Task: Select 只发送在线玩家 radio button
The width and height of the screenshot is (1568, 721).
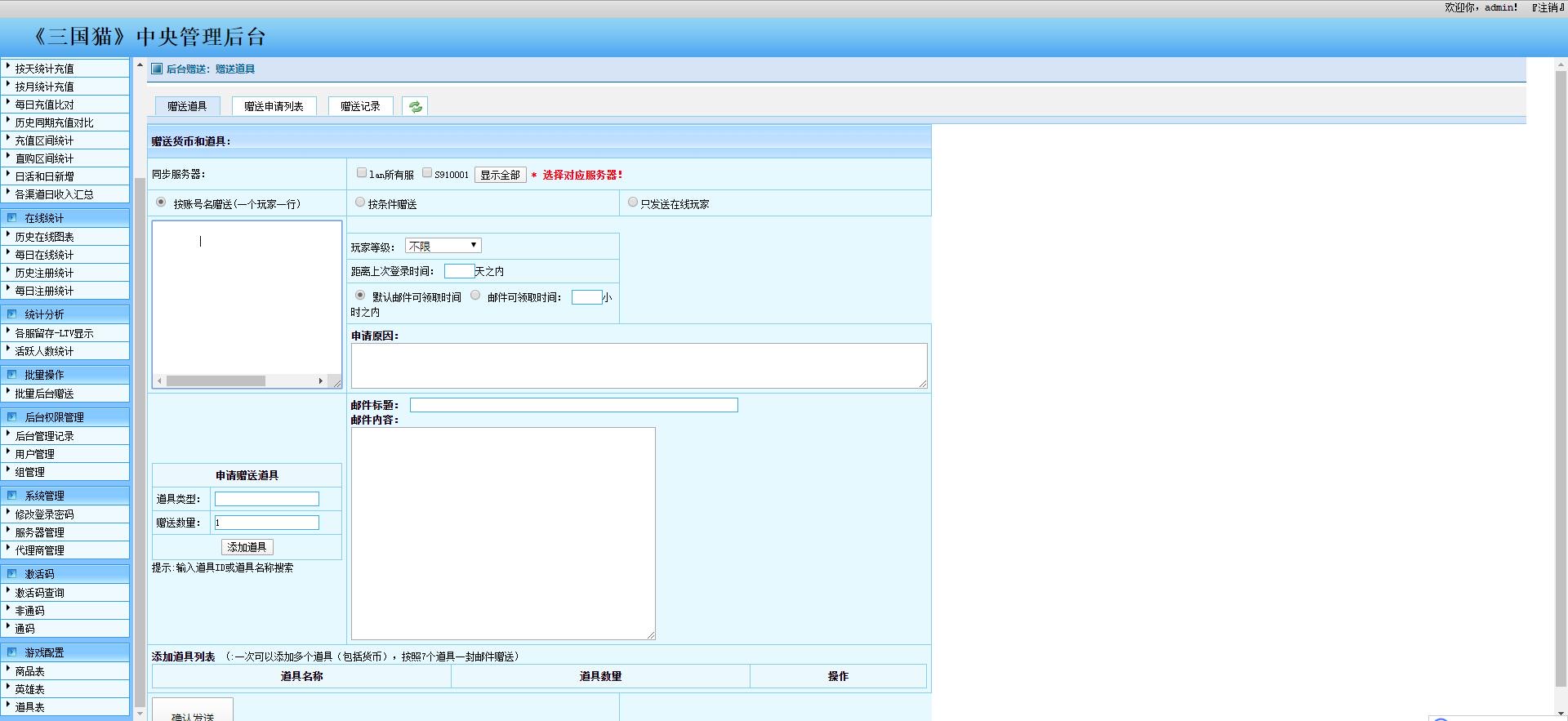Action: [633, 203]
